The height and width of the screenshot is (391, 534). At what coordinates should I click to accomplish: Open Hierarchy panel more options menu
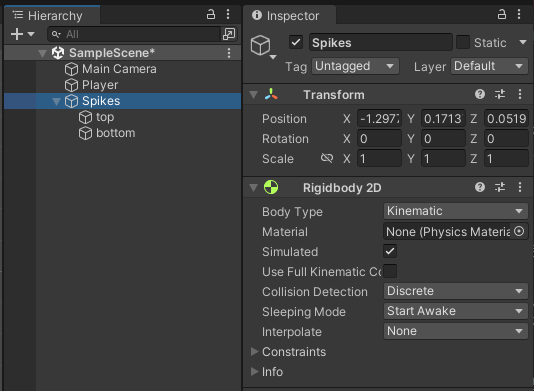pyautogui.click(x=228, y=14)
